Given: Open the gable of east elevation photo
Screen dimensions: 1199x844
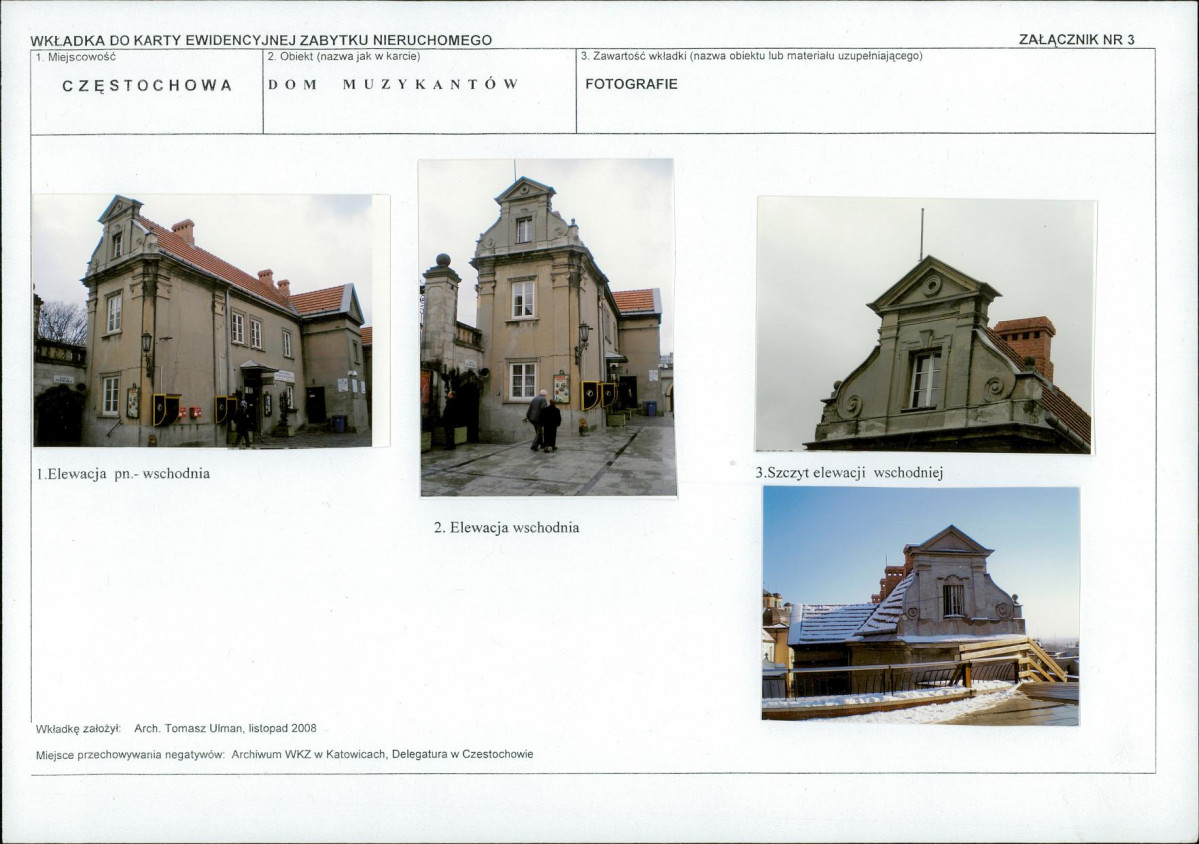Looking at the screenshot, I should pyautogui.click(x=925, y=330).
